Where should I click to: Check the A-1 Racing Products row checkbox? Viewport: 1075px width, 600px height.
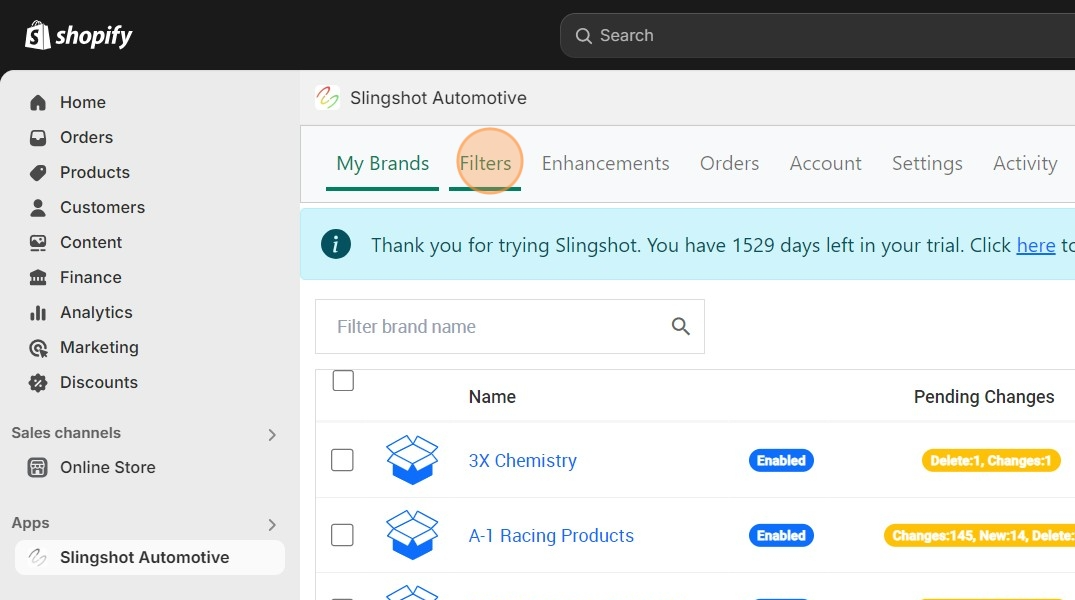click(x=342, y=535)
